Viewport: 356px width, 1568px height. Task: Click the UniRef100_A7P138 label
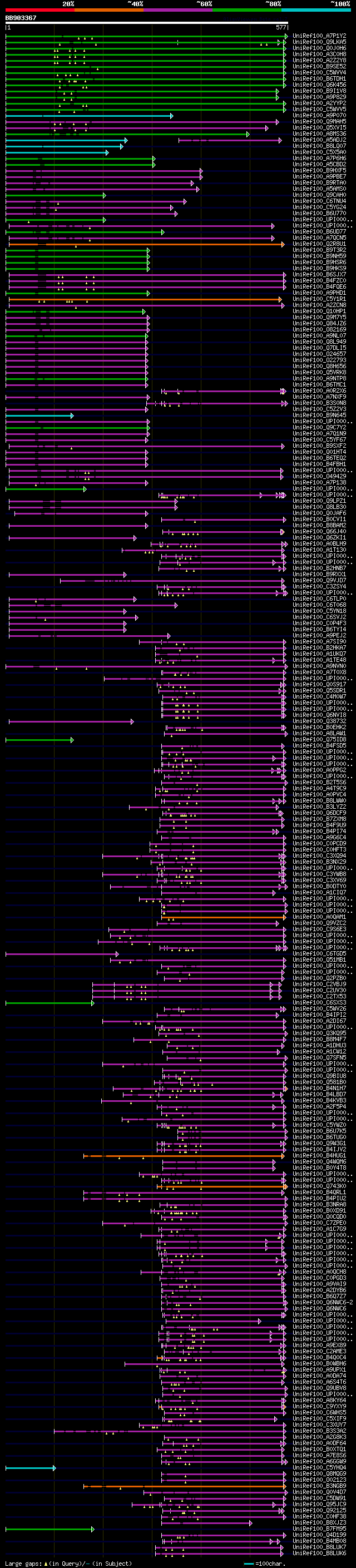pyautogui.click(x=319, y=483)
